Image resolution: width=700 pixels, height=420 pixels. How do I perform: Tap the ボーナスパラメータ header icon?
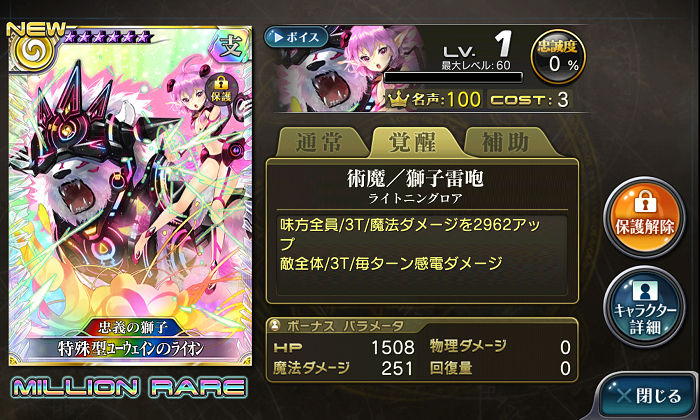[x=275, y=325]
